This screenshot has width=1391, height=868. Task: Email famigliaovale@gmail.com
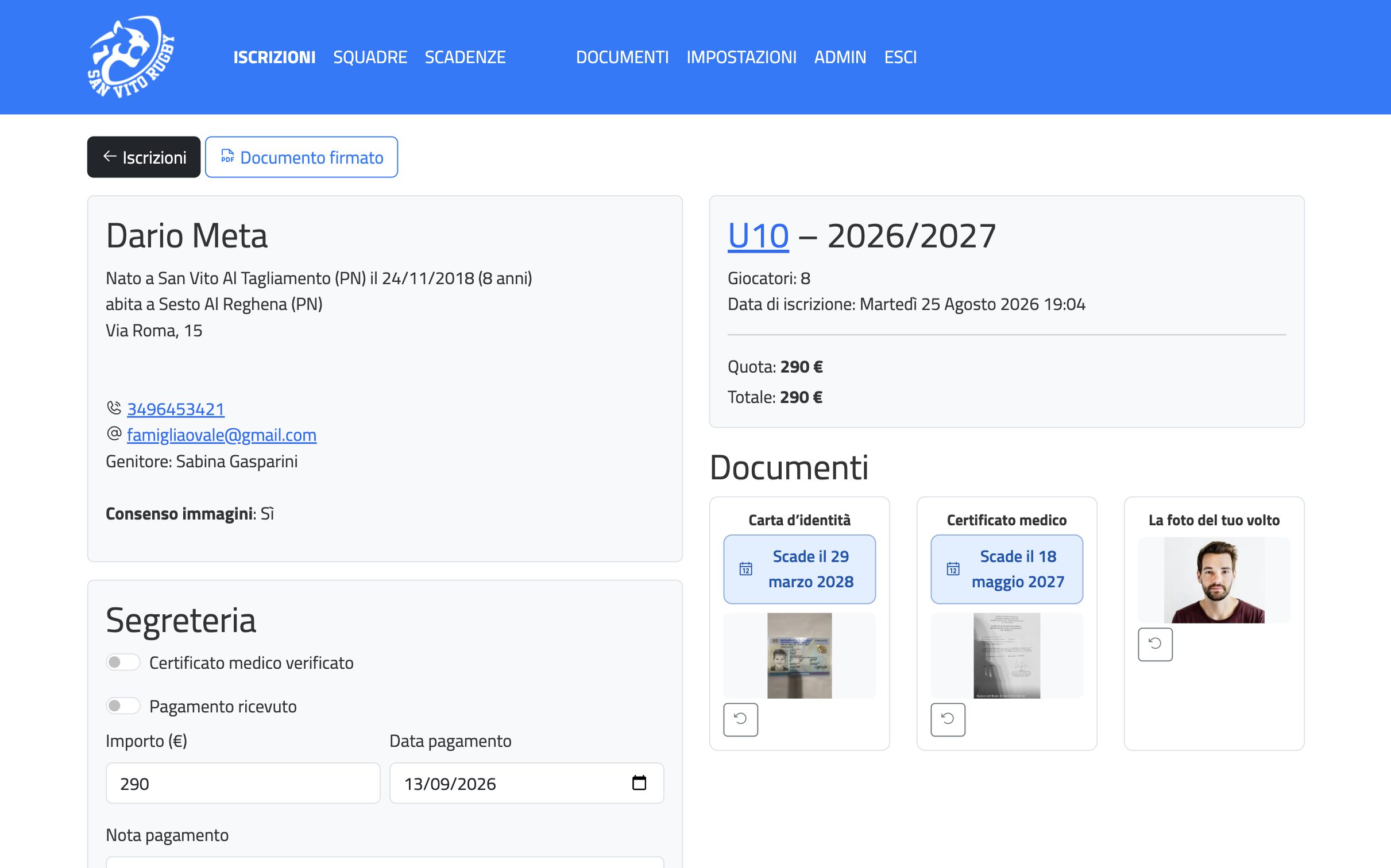[221, 435]
